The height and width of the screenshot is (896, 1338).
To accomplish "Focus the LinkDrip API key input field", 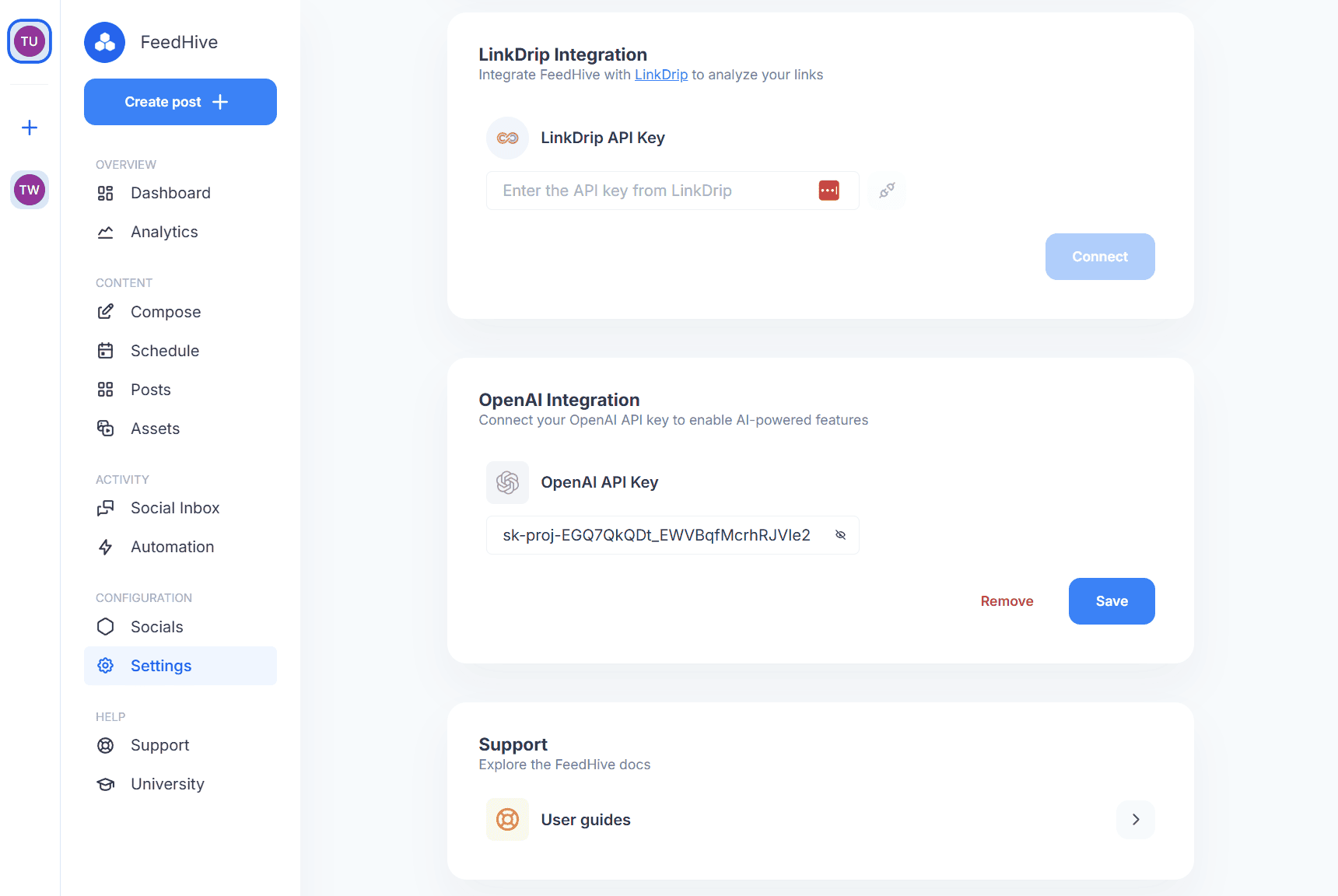I will click(673, 191).
